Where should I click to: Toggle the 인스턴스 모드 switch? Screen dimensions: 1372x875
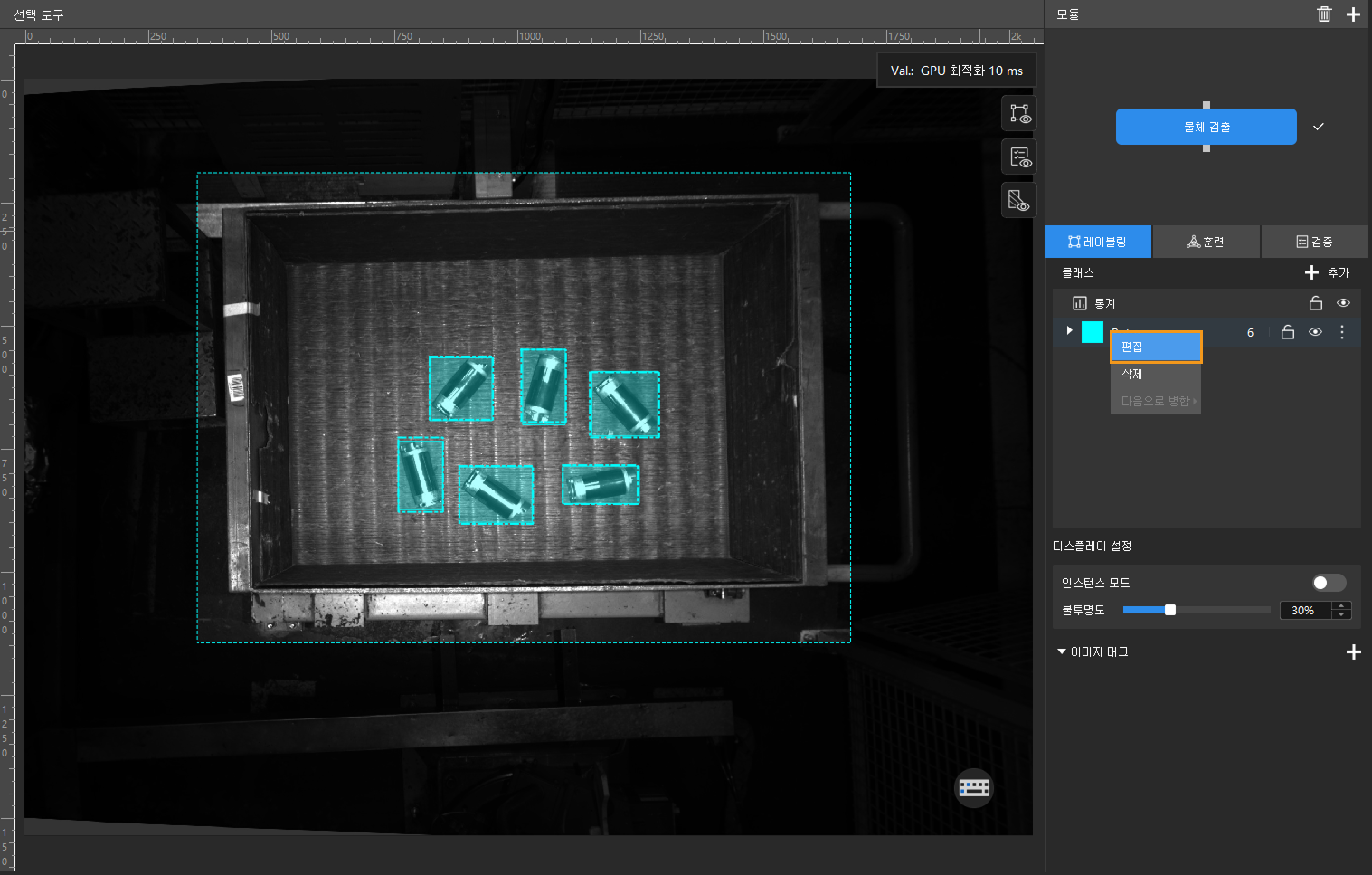pyautogui.click(x=1328, y=583)
